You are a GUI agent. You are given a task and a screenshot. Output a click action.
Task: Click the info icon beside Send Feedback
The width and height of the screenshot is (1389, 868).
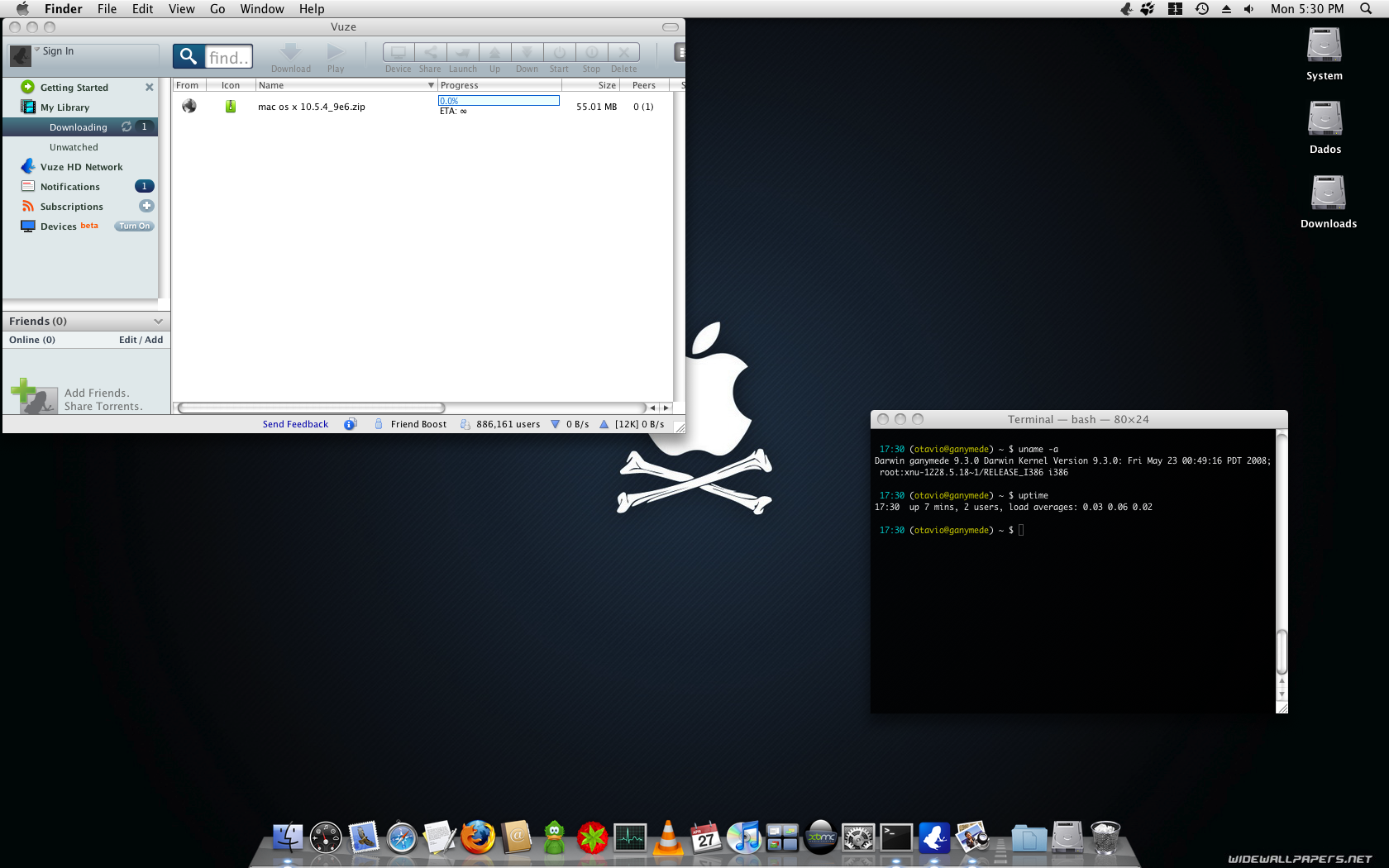351,424
